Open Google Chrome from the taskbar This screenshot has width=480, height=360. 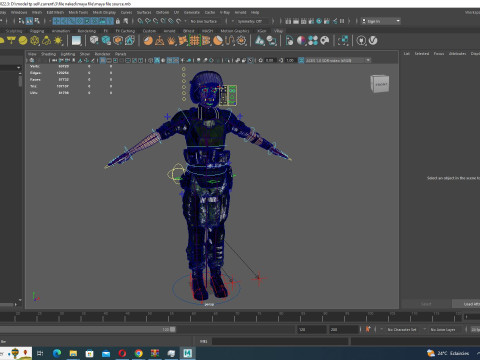coord(139,353)
